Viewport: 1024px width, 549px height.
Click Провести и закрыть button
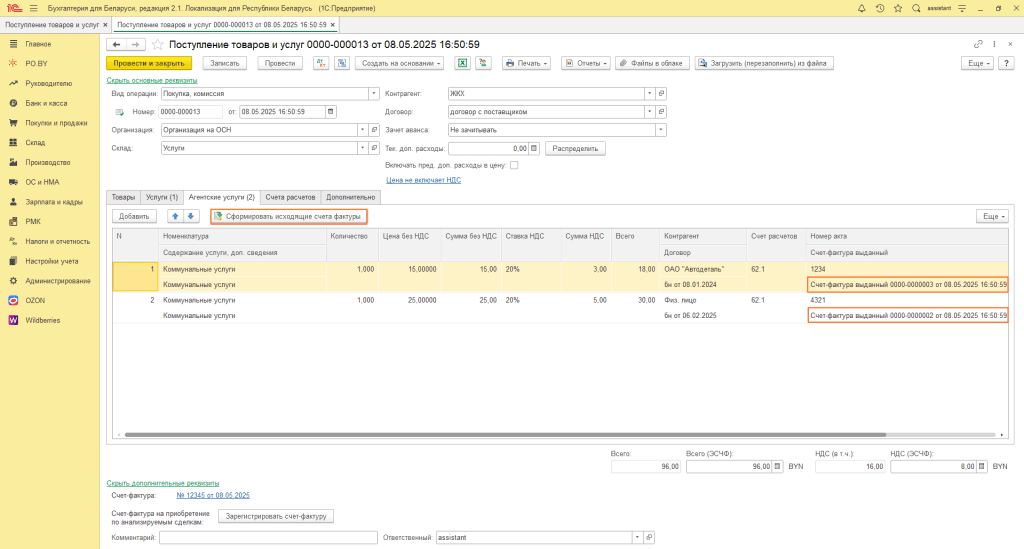[149, 63]
